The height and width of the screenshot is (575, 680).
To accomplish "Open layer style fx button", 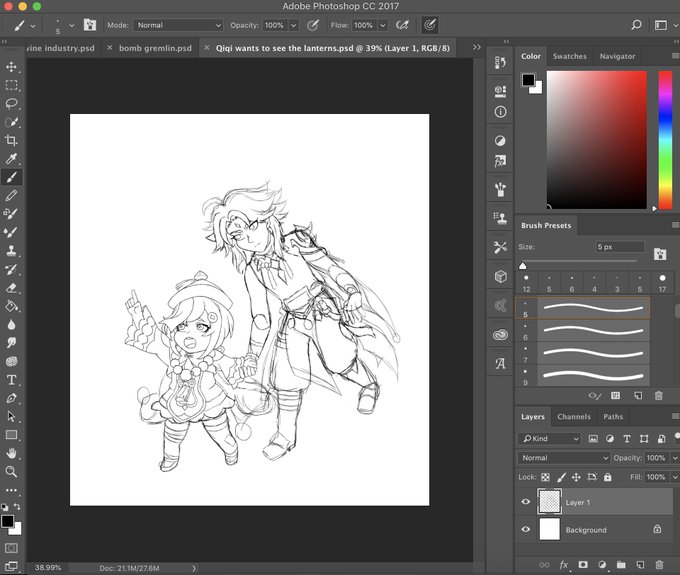I will (563, 565).
